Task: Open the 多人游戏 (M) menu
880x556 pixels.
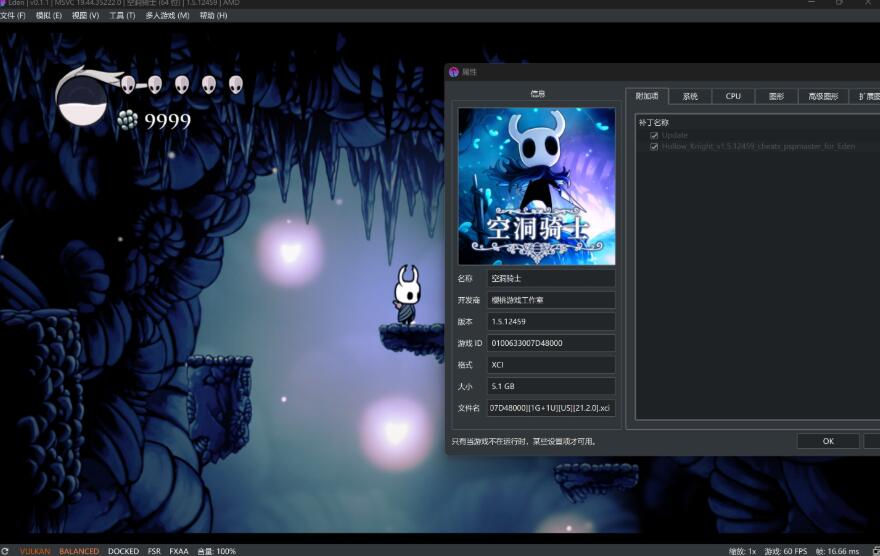Action: (x=167, y=15)
